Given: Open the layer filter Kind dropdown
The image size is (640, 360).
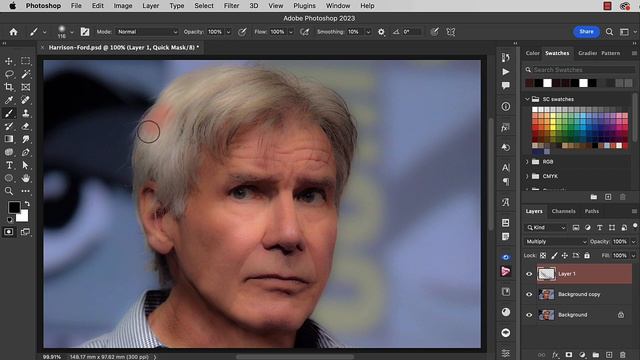Looking at the screenshot, I should coord(546,227).
